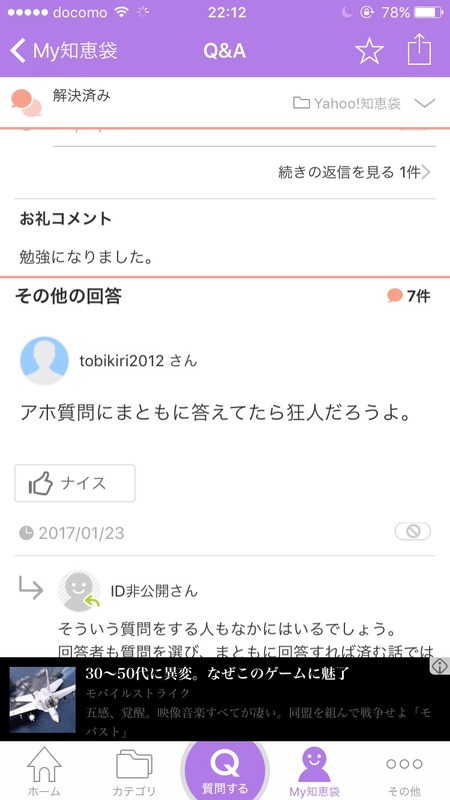Switch to the ホーム tab

coord(44,771)
